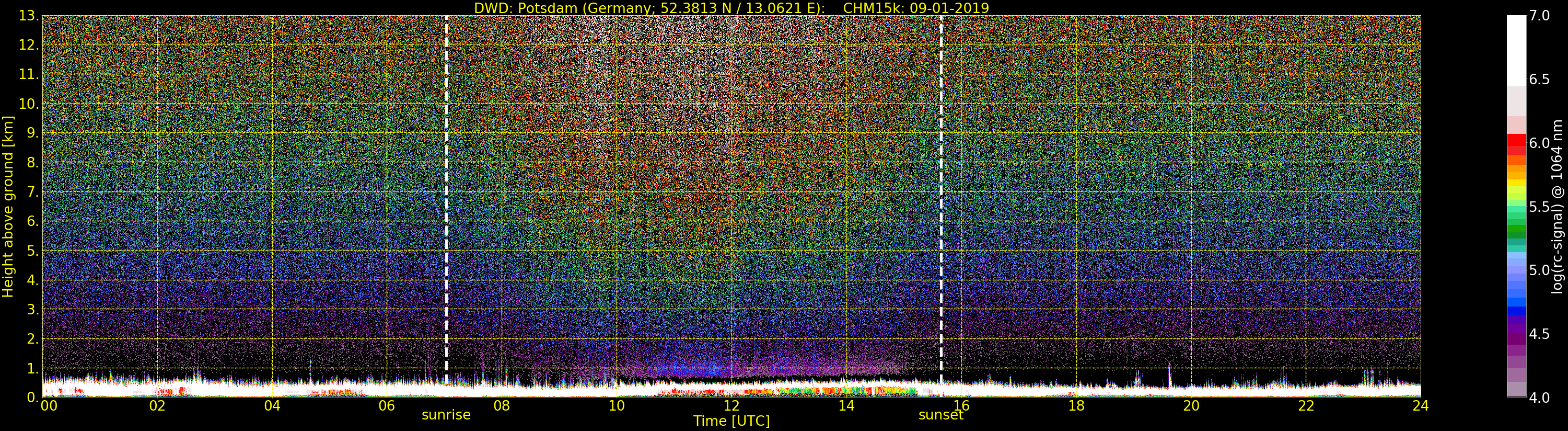The image size is (1568, 431).
Task: Click the time tick "08"
Action: click(502, 406)
